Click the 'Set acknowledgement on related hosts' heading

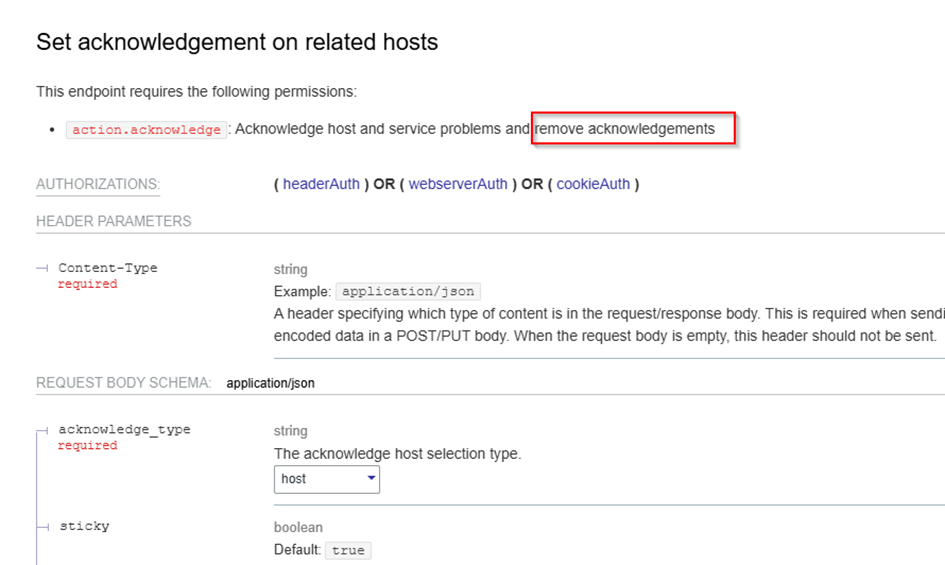coord(237,42)
